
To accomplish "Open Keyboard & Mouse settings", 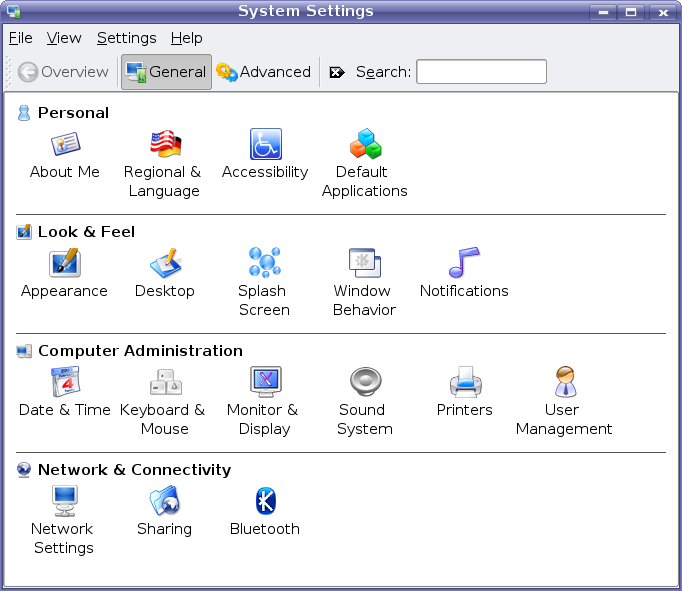I will coord(164,384).
